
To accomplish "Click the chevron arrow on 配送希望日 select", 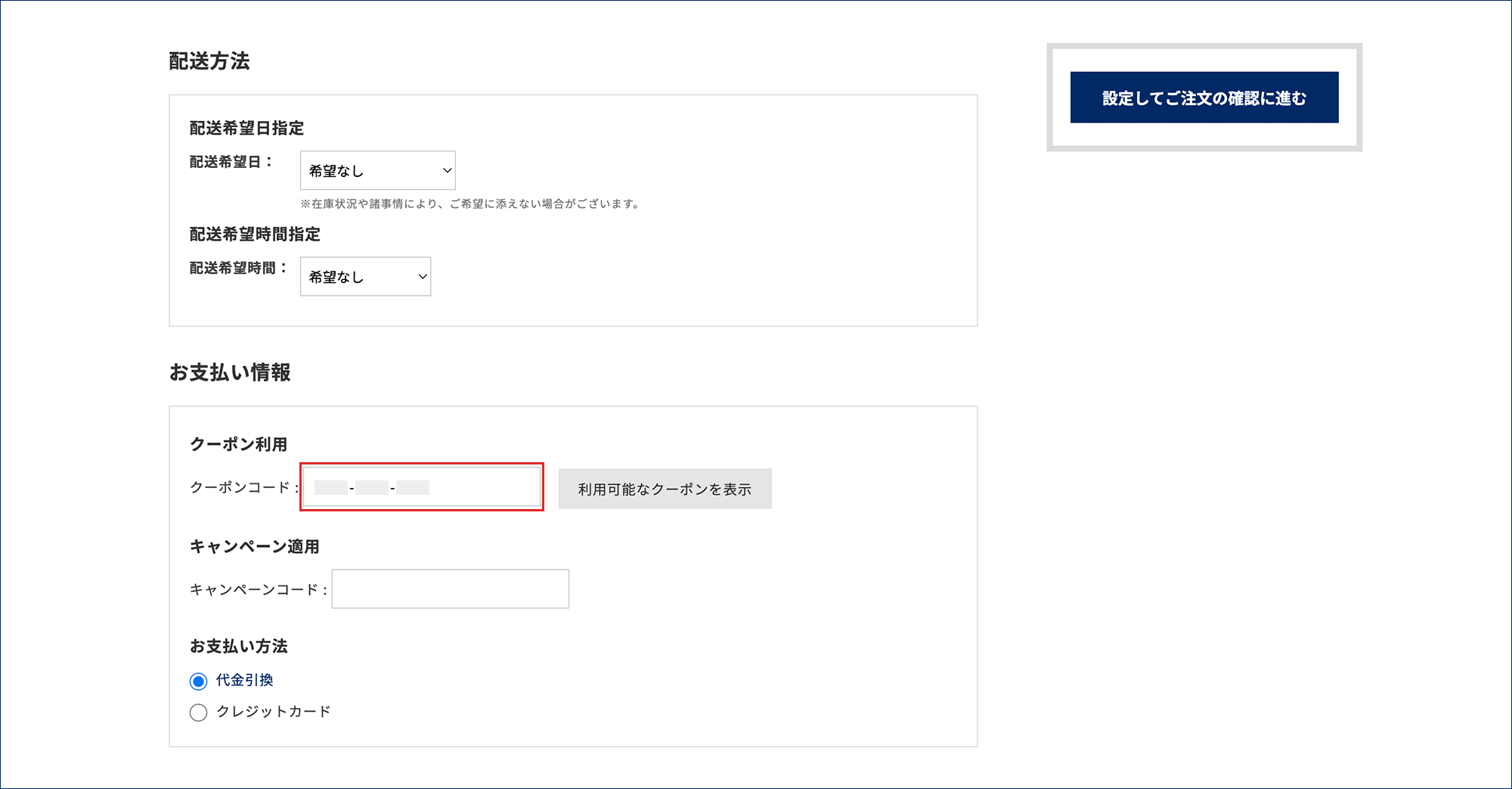I will coord(447,170).
